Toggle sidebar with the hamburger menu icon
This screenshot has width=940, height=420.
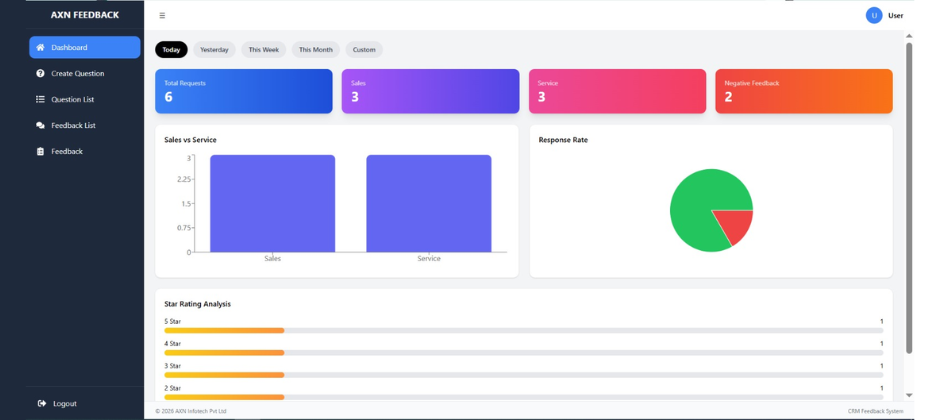tap(162, 16)
